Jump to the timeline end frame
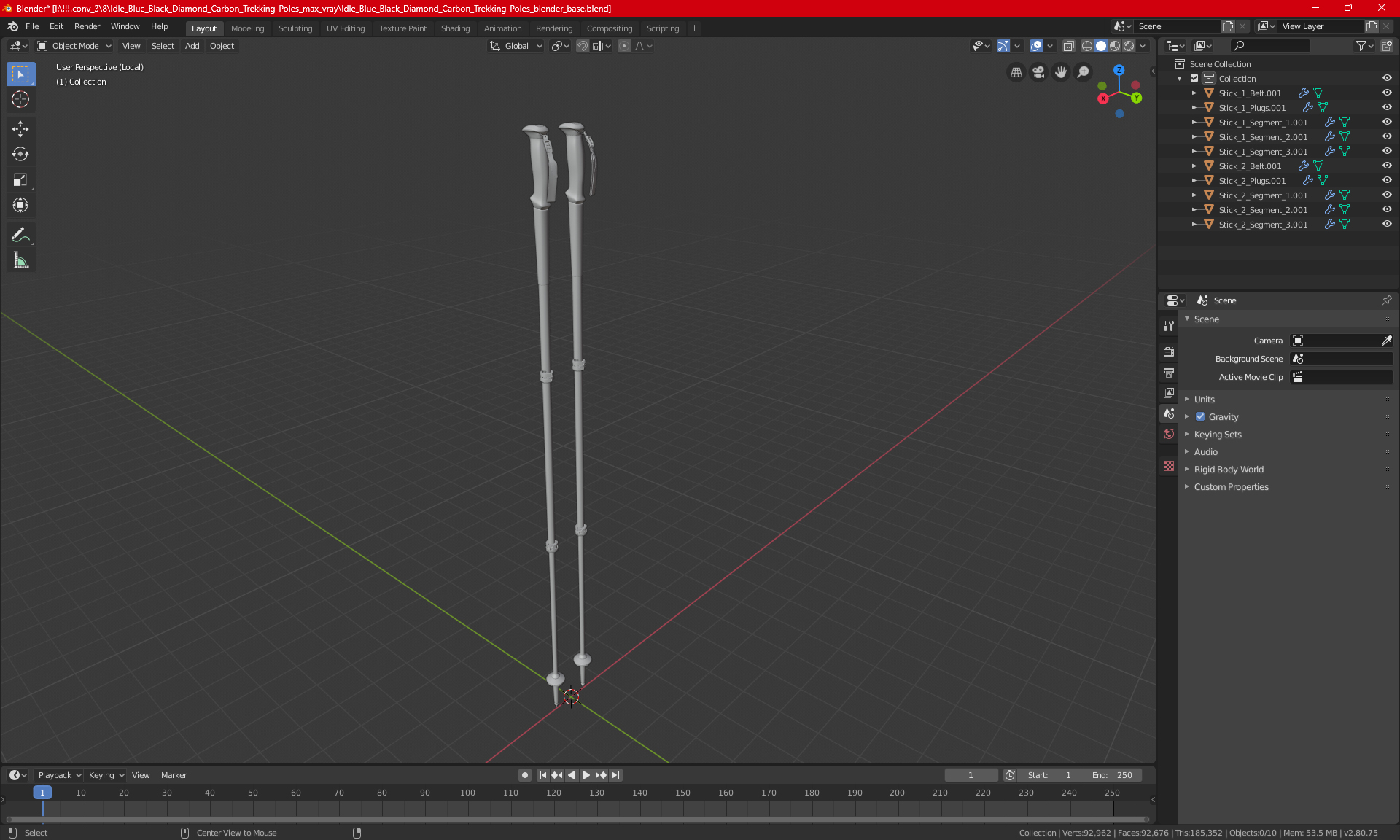This screenshot has height=840, width=1400. pos(616,775)
